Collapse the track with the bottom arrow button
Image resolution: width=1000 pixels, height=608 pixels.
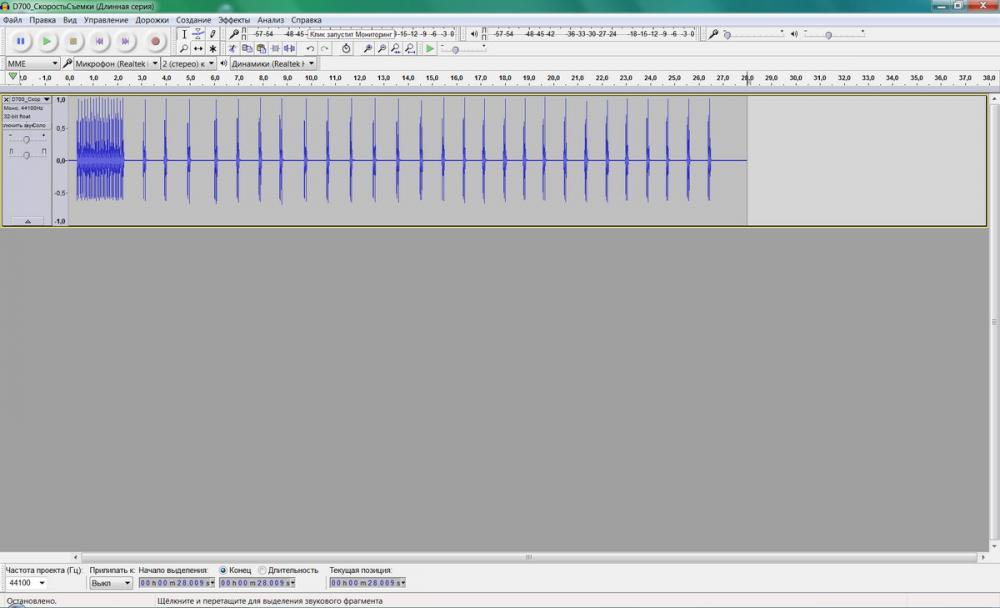(27, 221)
